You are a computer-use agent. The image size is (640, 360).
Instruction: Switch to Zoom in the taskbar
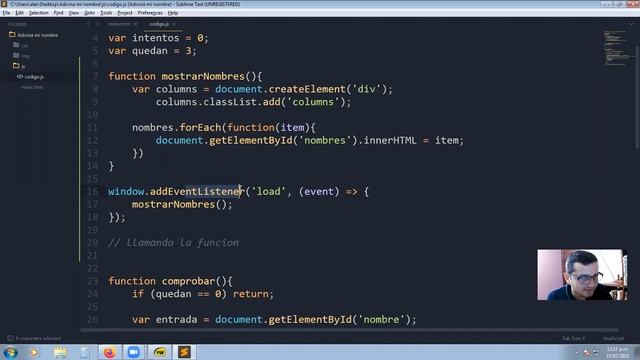coord(133,352)
